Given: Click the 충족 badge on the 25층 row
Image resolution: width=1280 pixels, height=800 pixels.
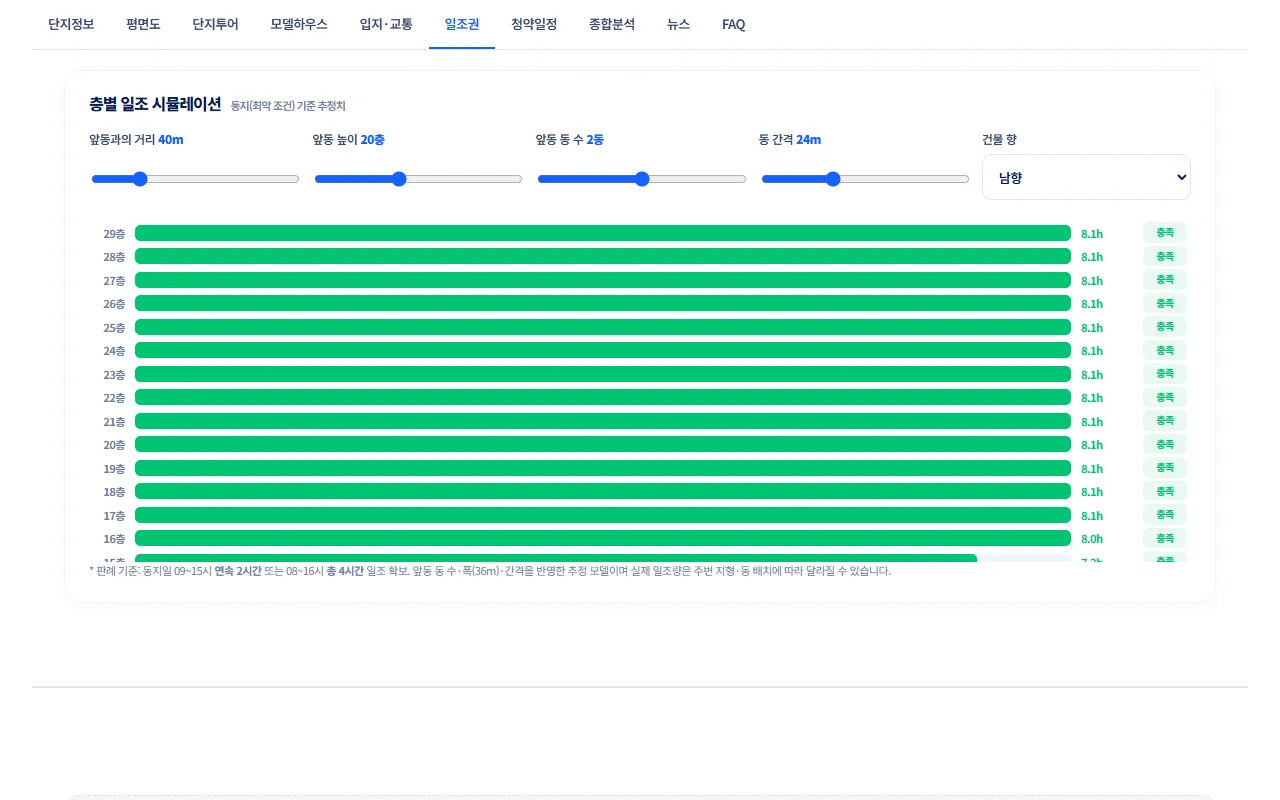Looking at the screenshot, I should pyautogui.click(x=1165, y=326).
